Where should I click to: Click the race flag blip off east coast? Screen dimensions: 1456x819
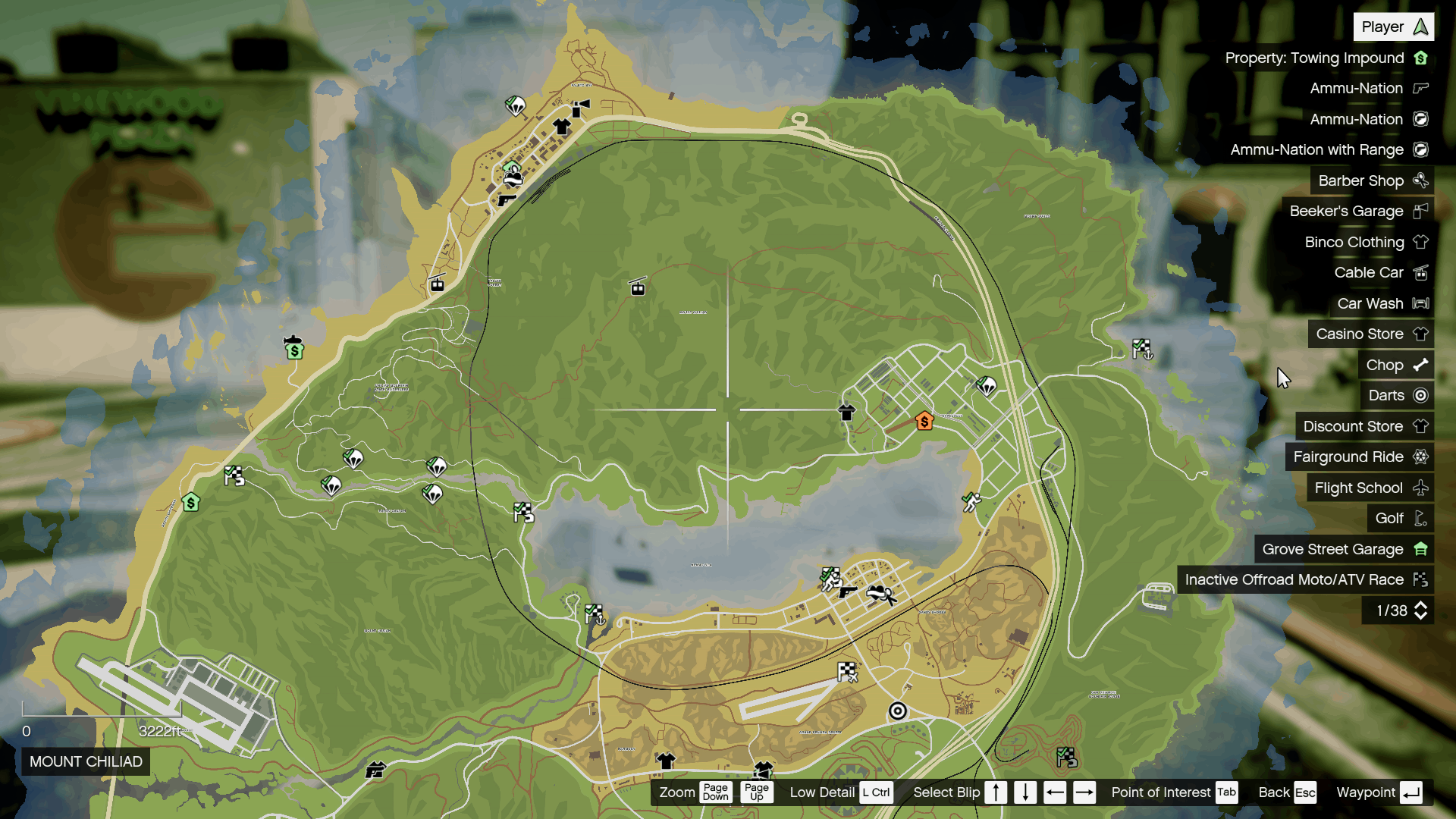(x=1142, y=349)
